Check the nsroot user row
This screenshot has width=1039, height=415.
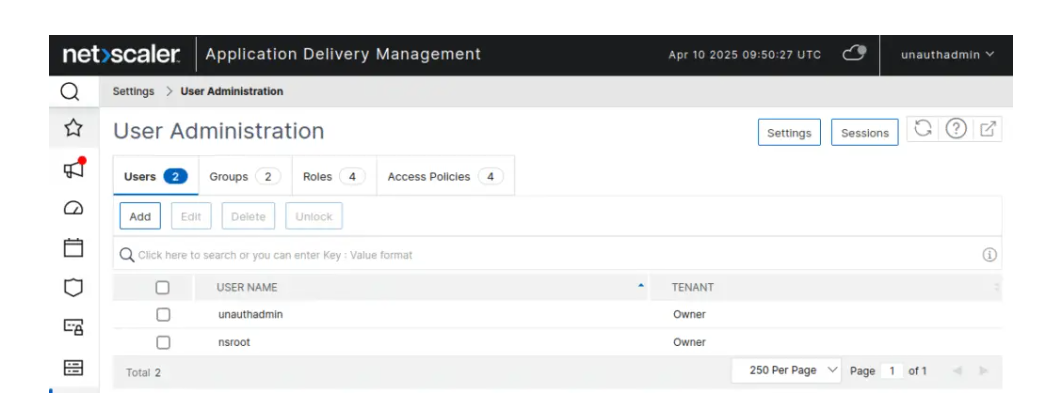pyautogui.click(x=163, y=342)
